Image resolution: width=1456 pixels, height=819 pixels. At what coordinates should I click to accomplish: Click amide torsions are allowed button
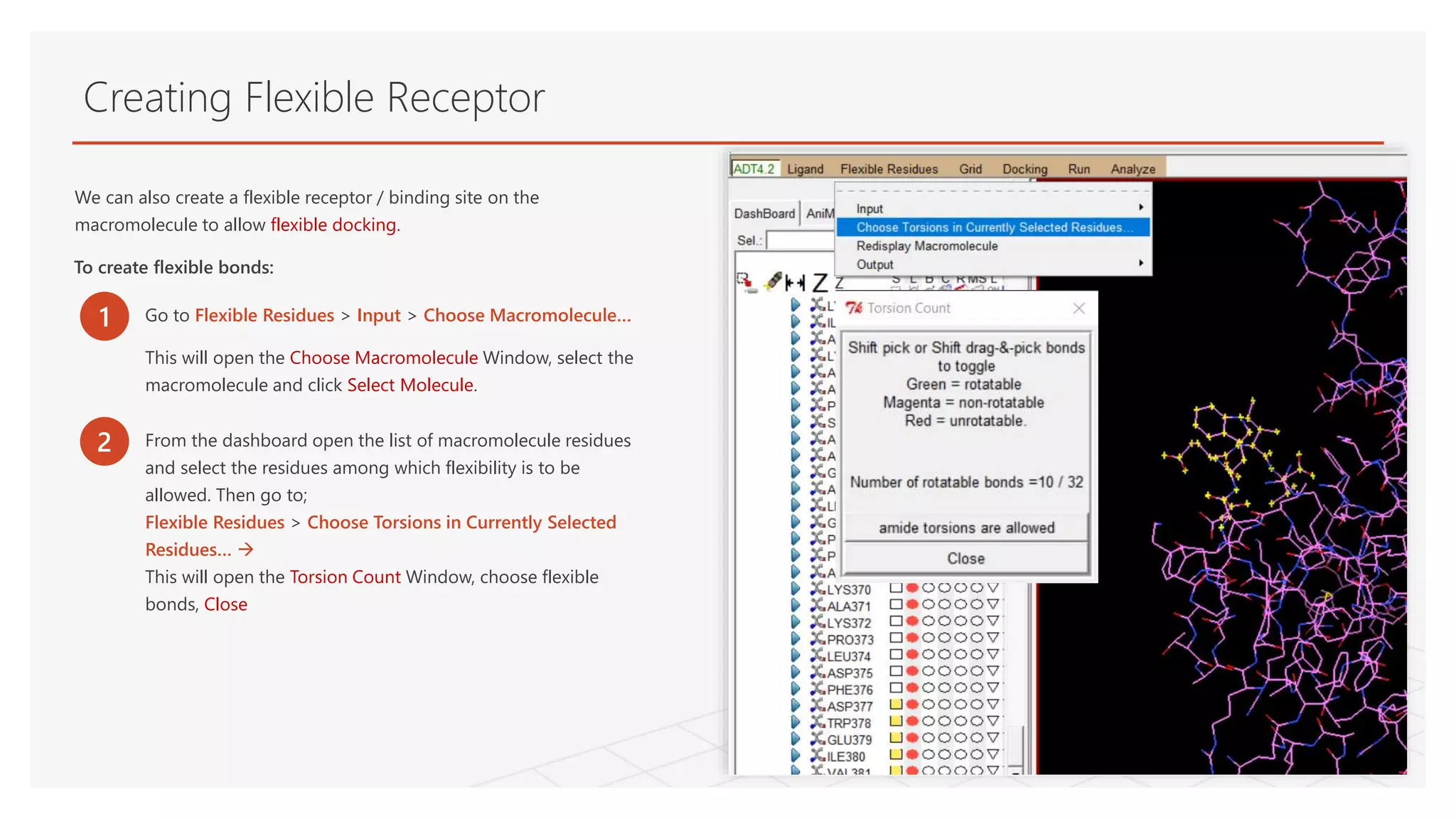pyautogui.click(x=966, y=528)
